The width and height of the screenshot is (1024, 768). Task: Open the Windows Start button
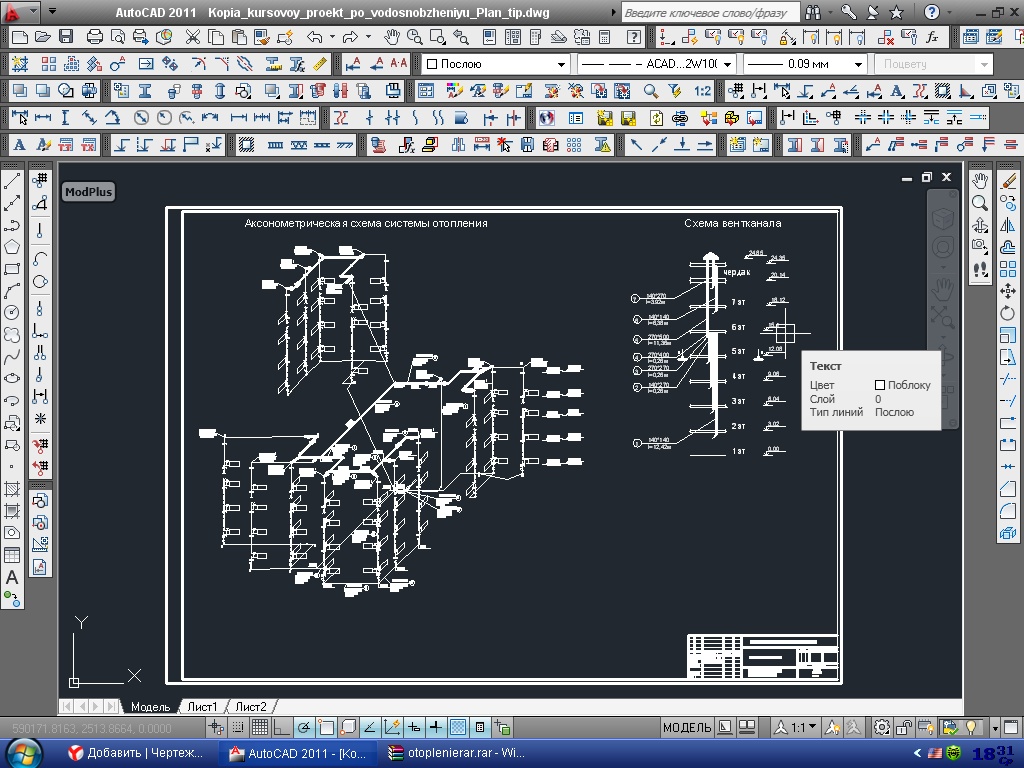pyautogui.click(x=23, y=753)
